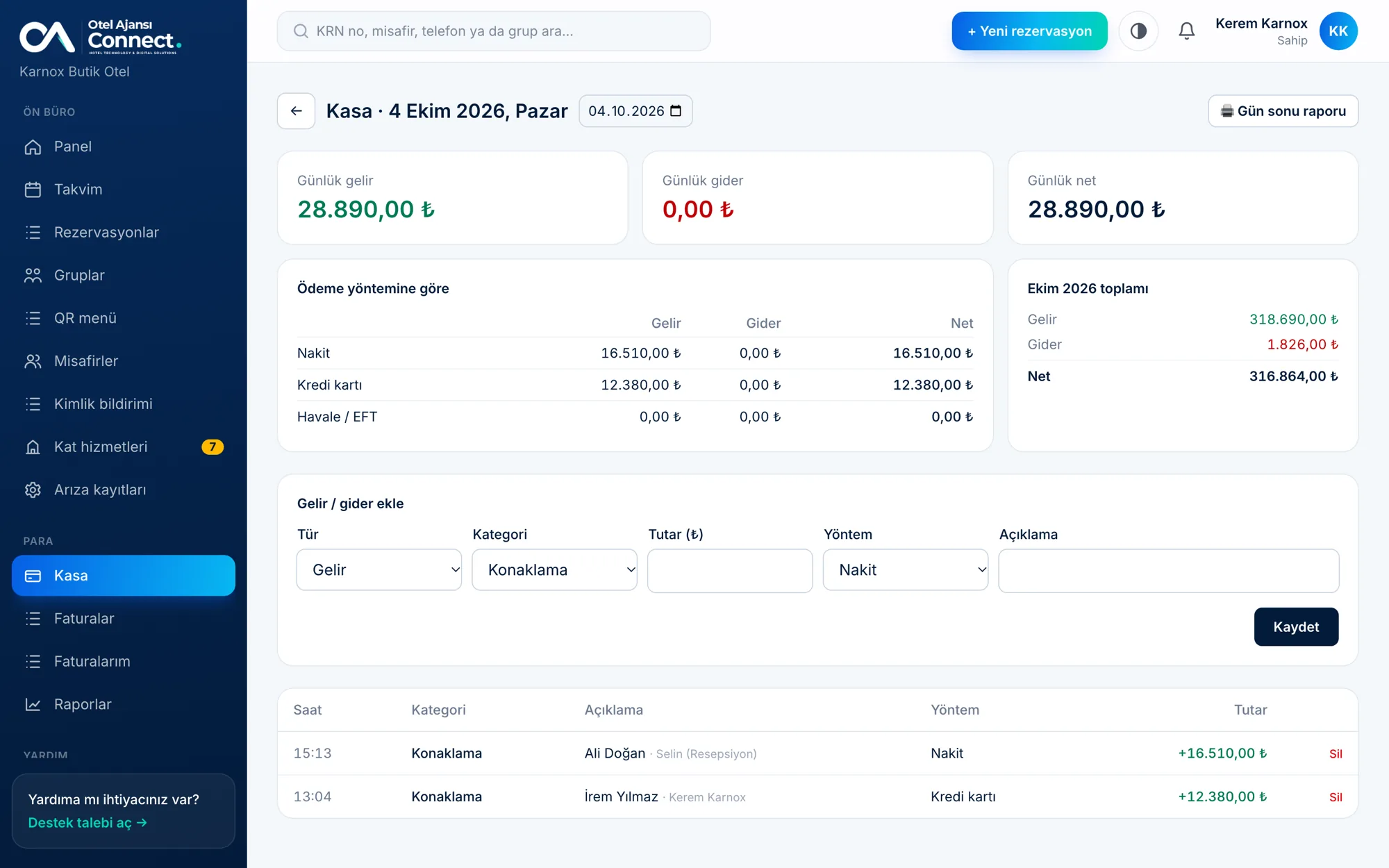The width and height of the screenshot is (1389, 868).
Task: Click the Havale / EFT row label
Action: (337, 417)
